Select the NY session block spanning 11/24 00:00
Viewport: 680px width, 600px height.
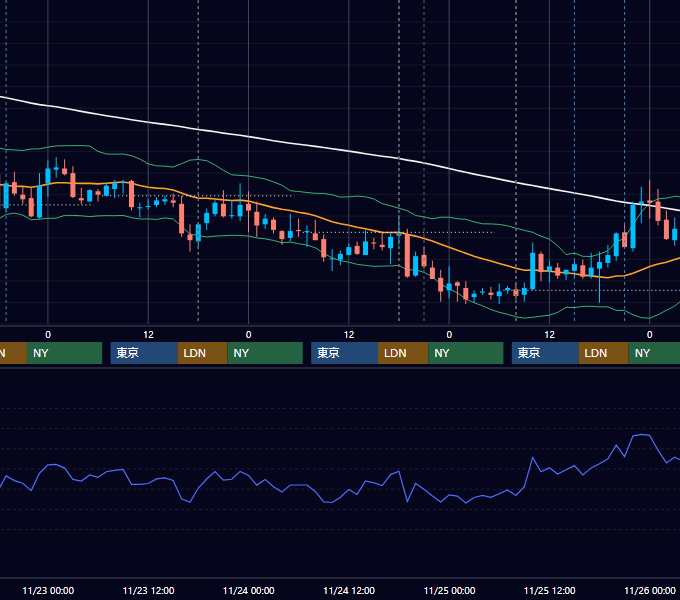(265, 353)
